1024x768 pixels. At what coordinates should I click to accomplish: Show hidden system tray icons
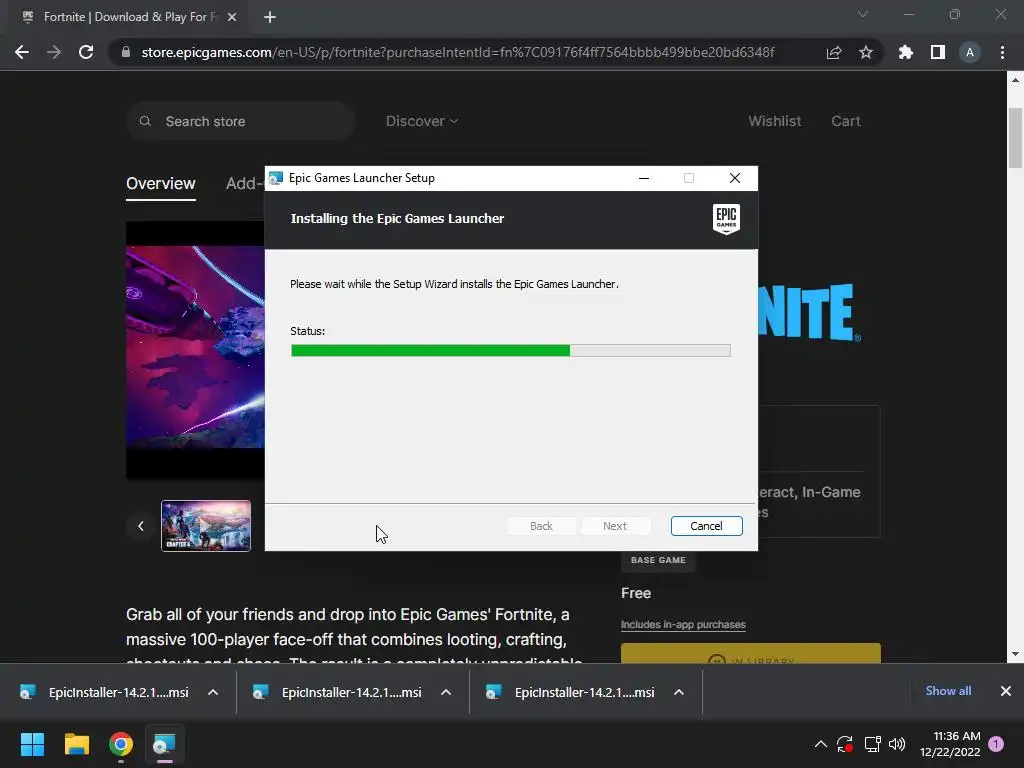[x=821, y=744]
